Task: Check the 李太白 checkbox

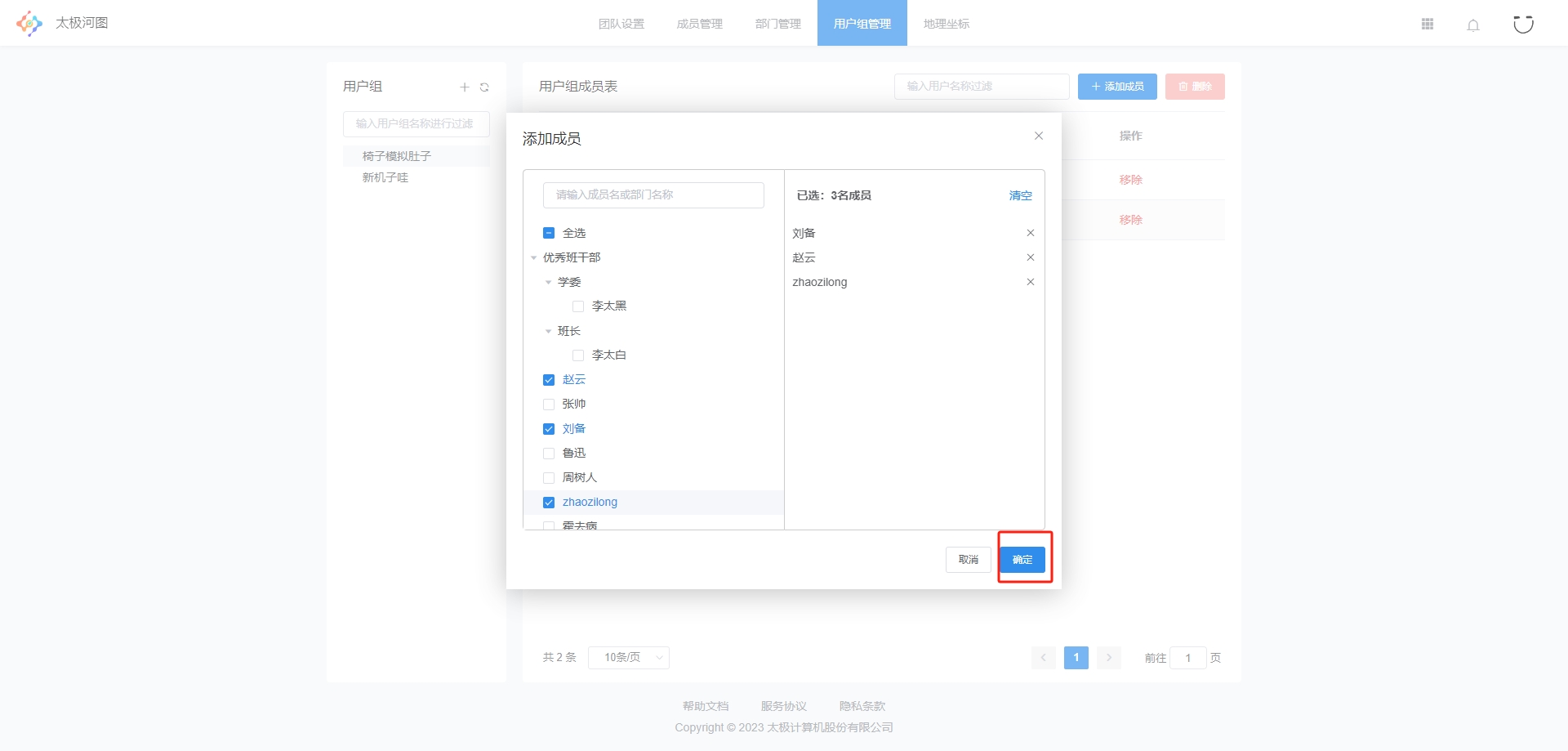Action: pos(578,355)
